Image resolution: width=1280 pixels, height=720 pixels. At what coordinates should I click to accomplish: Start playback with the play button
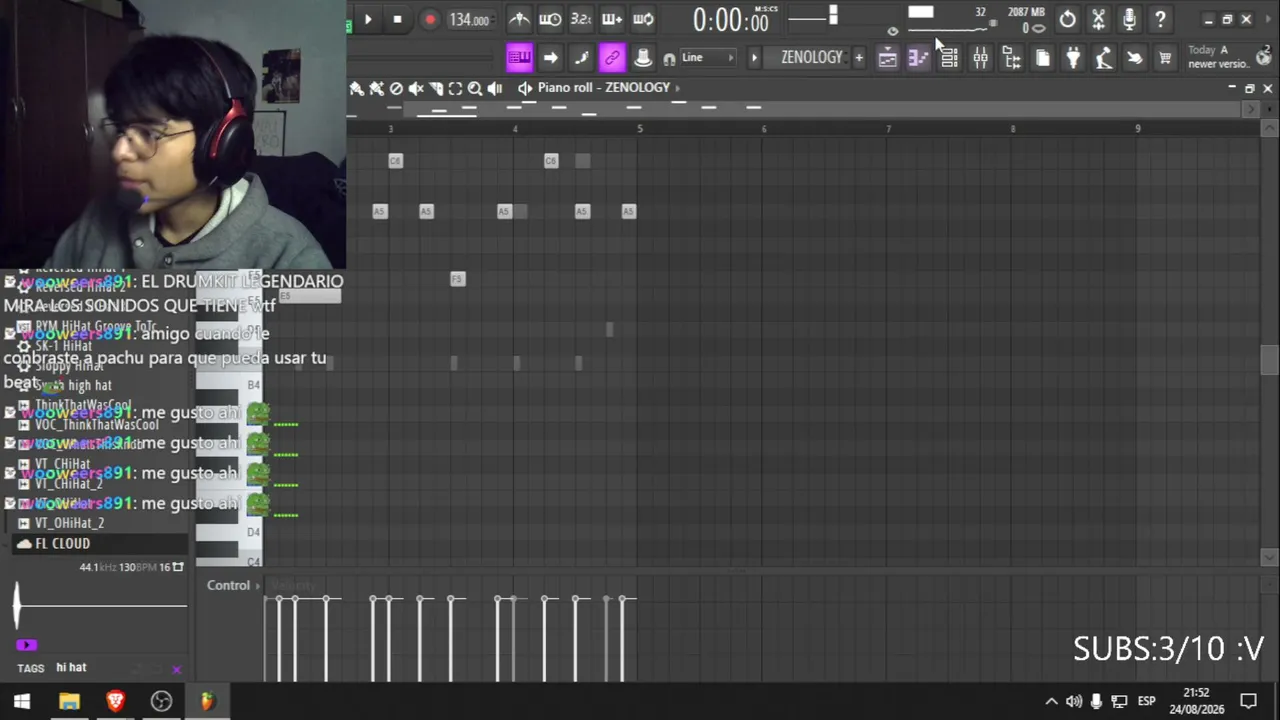click(x=368, y=19)
